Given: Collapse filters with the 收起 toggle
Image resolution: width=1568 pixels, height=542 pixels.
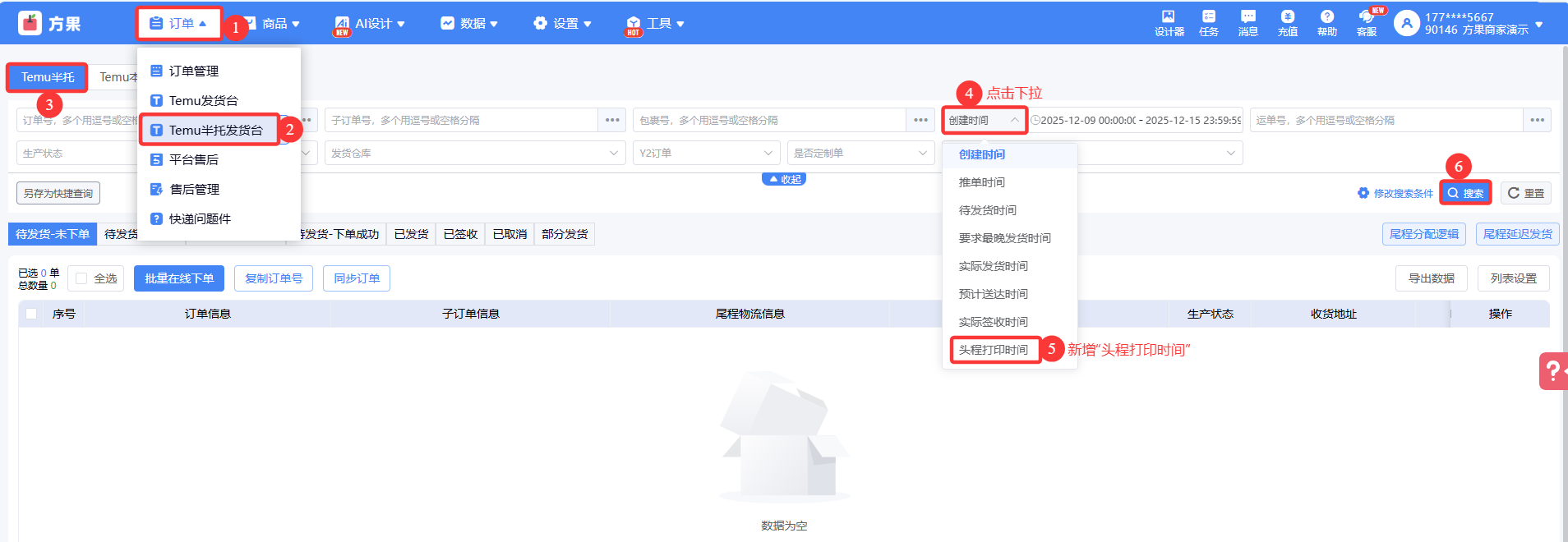Looking at the screenshot, I should pos(784,179).
